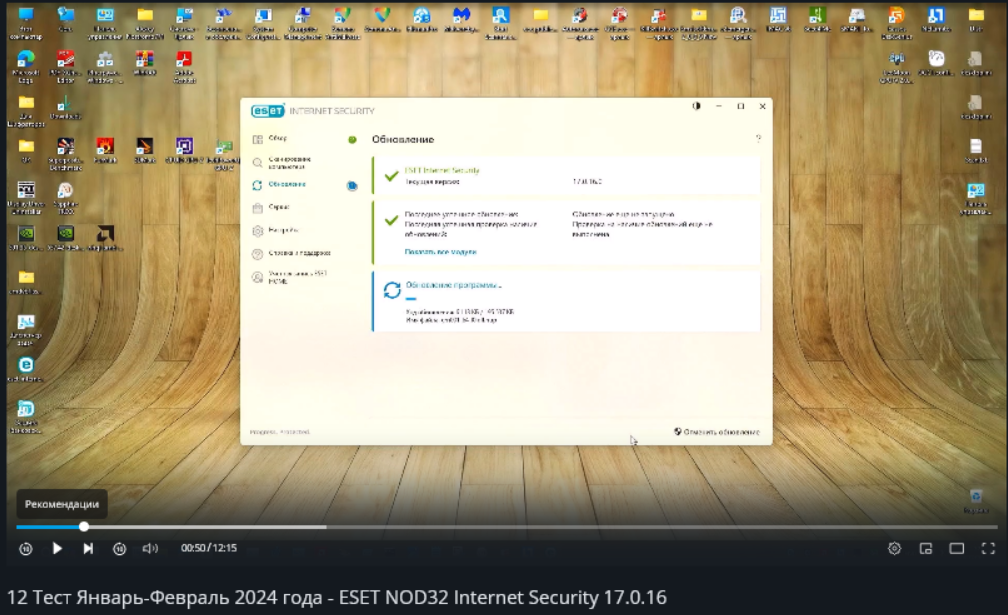Open video player quality settings gear
The width and height of the screenshot is (1008, 615).
(894, 548)
